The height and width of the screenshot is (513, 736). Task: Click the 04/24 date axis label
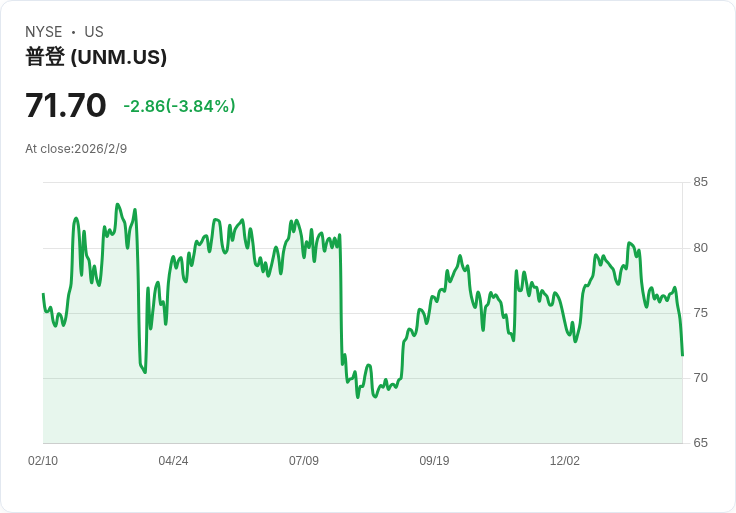tap(173, 461)
